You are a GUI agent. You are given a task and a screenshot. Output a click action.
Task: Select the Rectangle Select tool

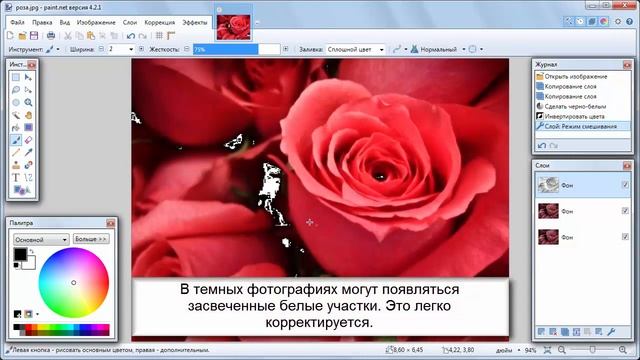point(16,77)
